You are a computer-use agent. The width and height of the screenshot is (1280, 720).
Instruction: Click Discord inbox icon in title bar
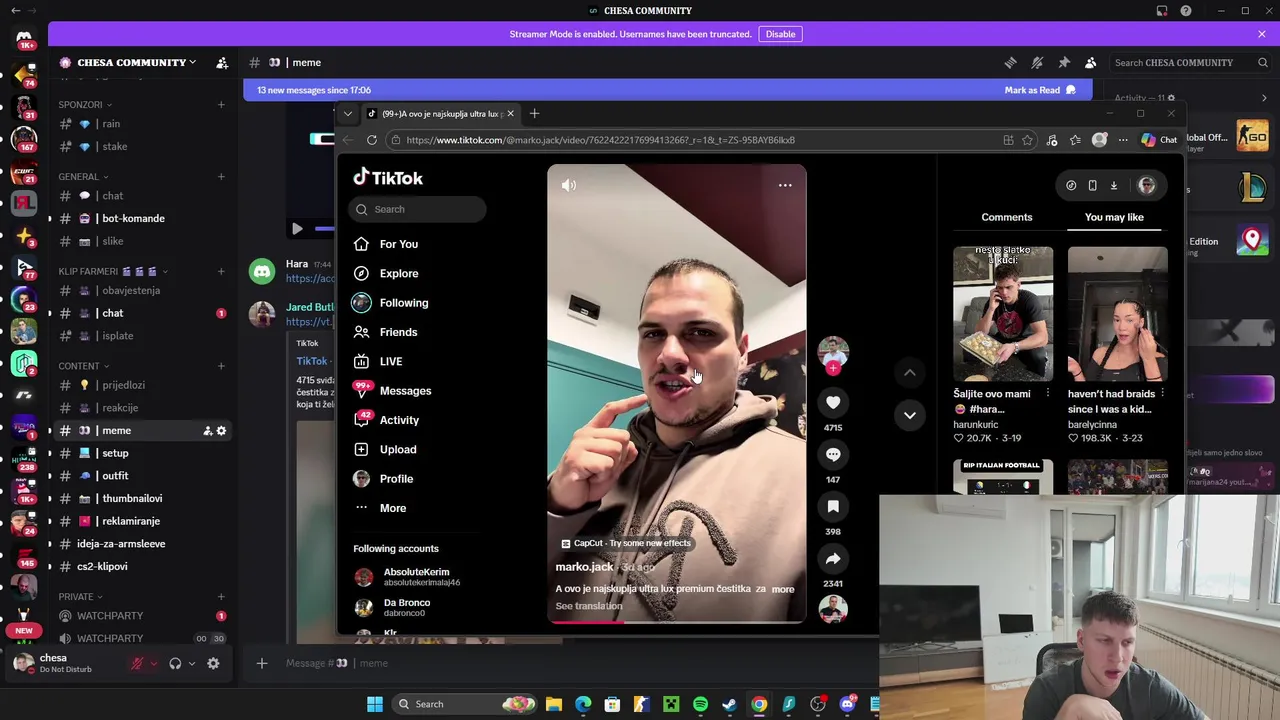[1162, 11]
